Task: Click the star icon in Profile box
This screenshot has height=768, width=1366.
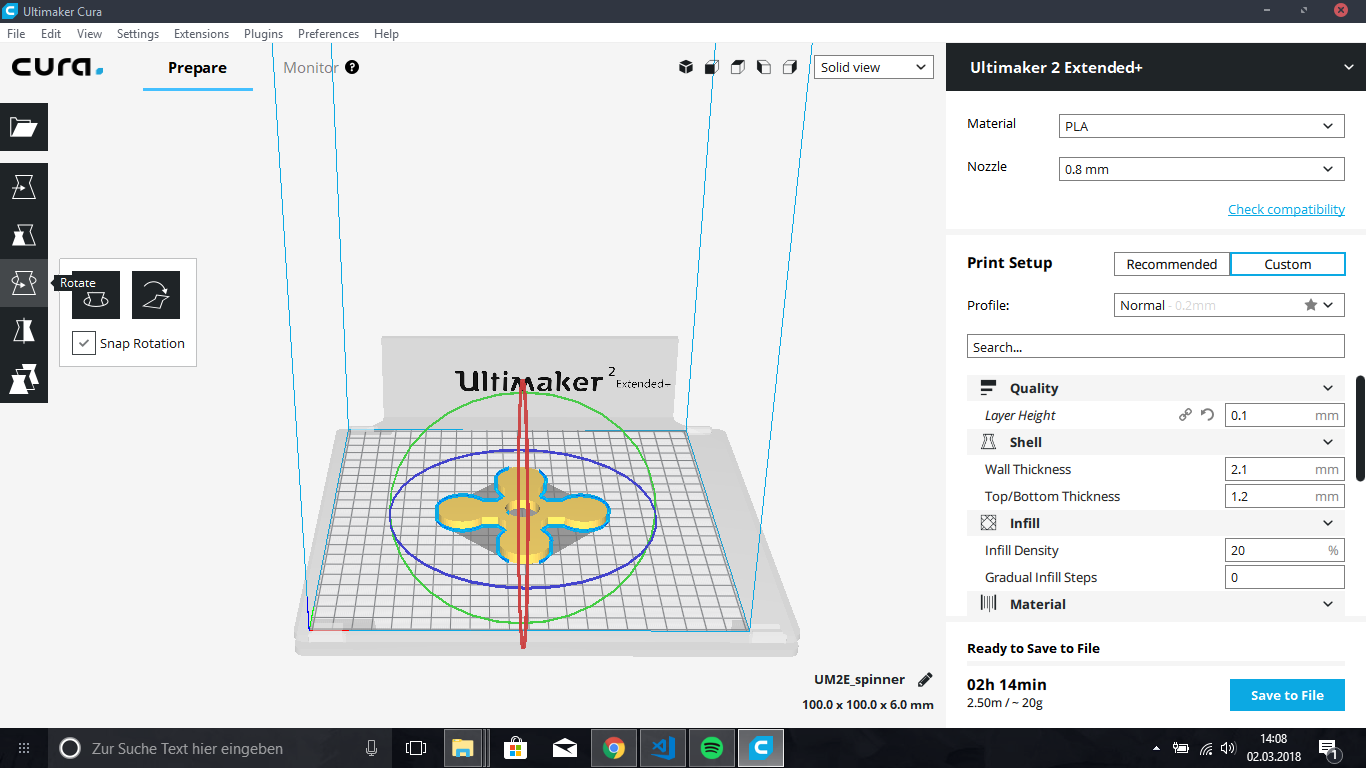Action: 1310,305
